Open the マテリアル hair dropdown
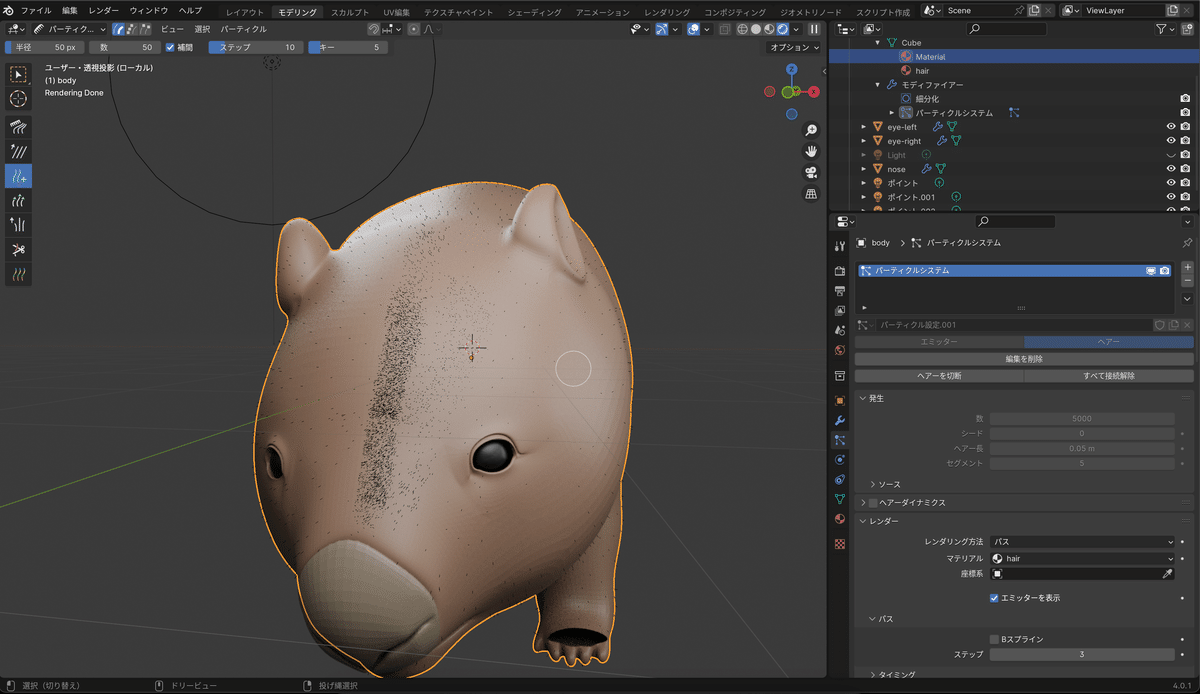Viewport: 1200px width, 694px height. point(1082,558)
